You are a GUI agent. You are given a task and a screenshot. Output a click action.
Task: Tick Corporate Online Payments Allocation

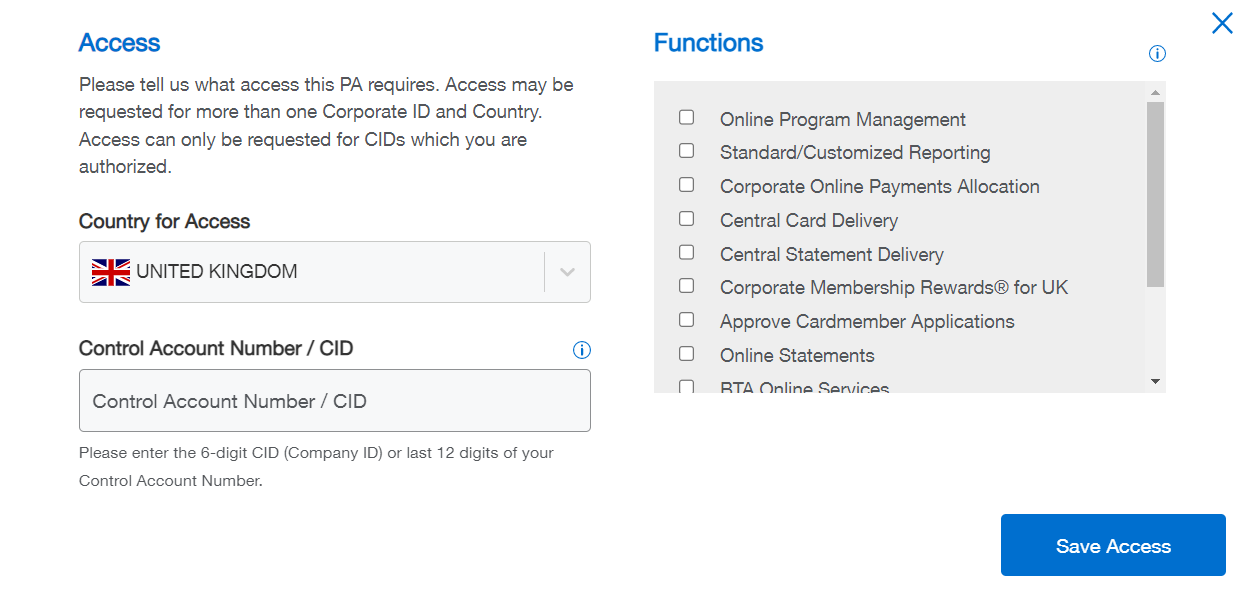687,185
